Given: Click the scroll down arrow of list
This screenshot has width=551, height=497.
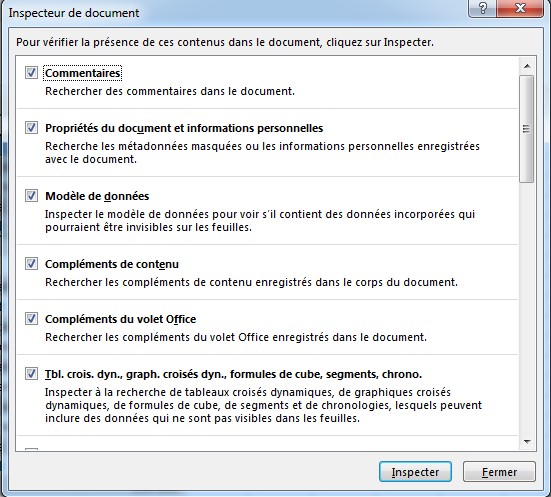Looking at the screenshot, I should [x=527, y=441].
